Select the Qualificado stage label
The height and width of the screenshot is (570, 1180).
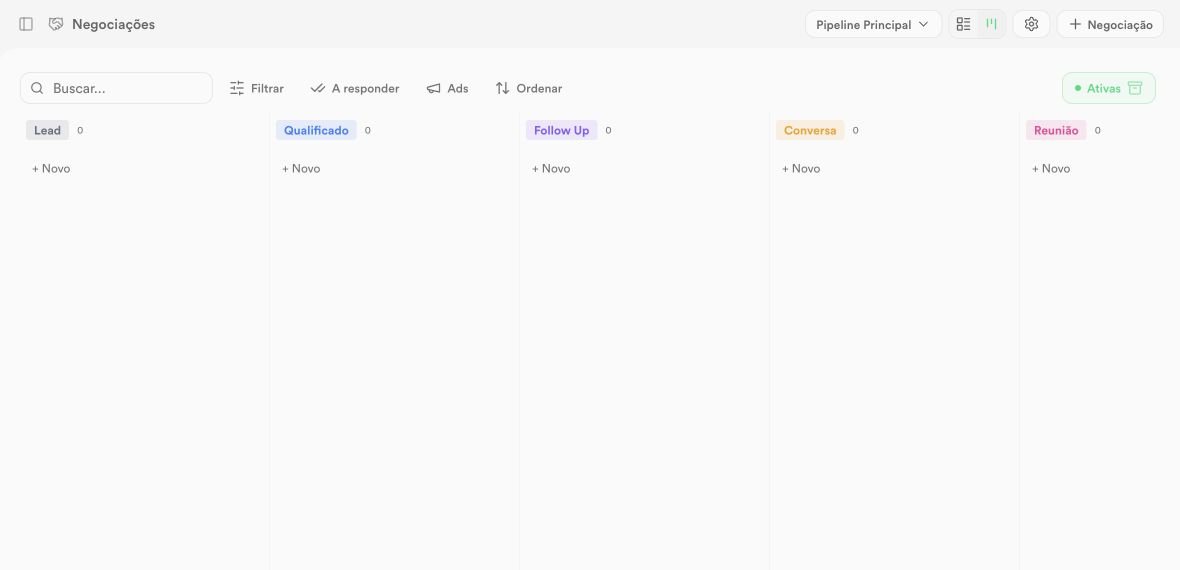coord(316,130)
